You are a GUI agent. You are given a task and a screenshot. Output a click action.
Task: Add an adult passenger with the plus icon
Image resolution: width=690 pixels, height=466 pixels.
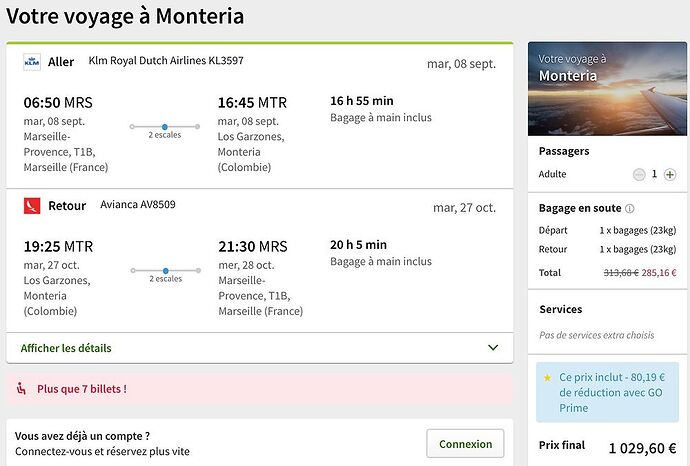click(x=670, y=175)
